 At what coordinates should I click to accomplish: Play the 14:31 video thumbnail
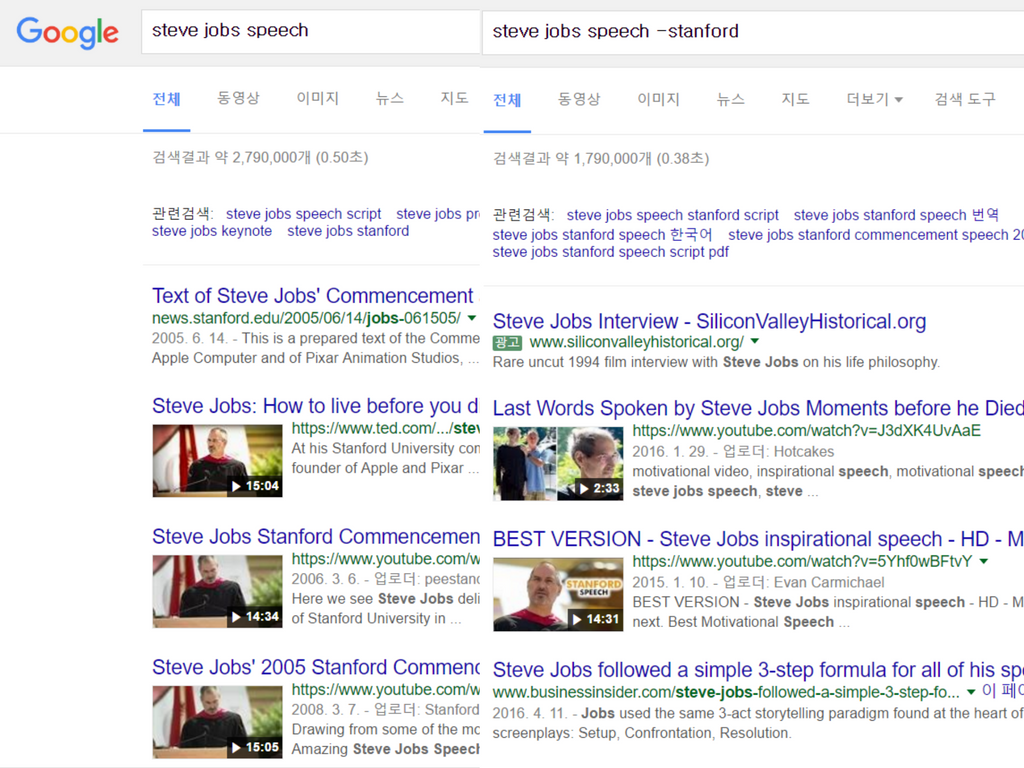558,594
